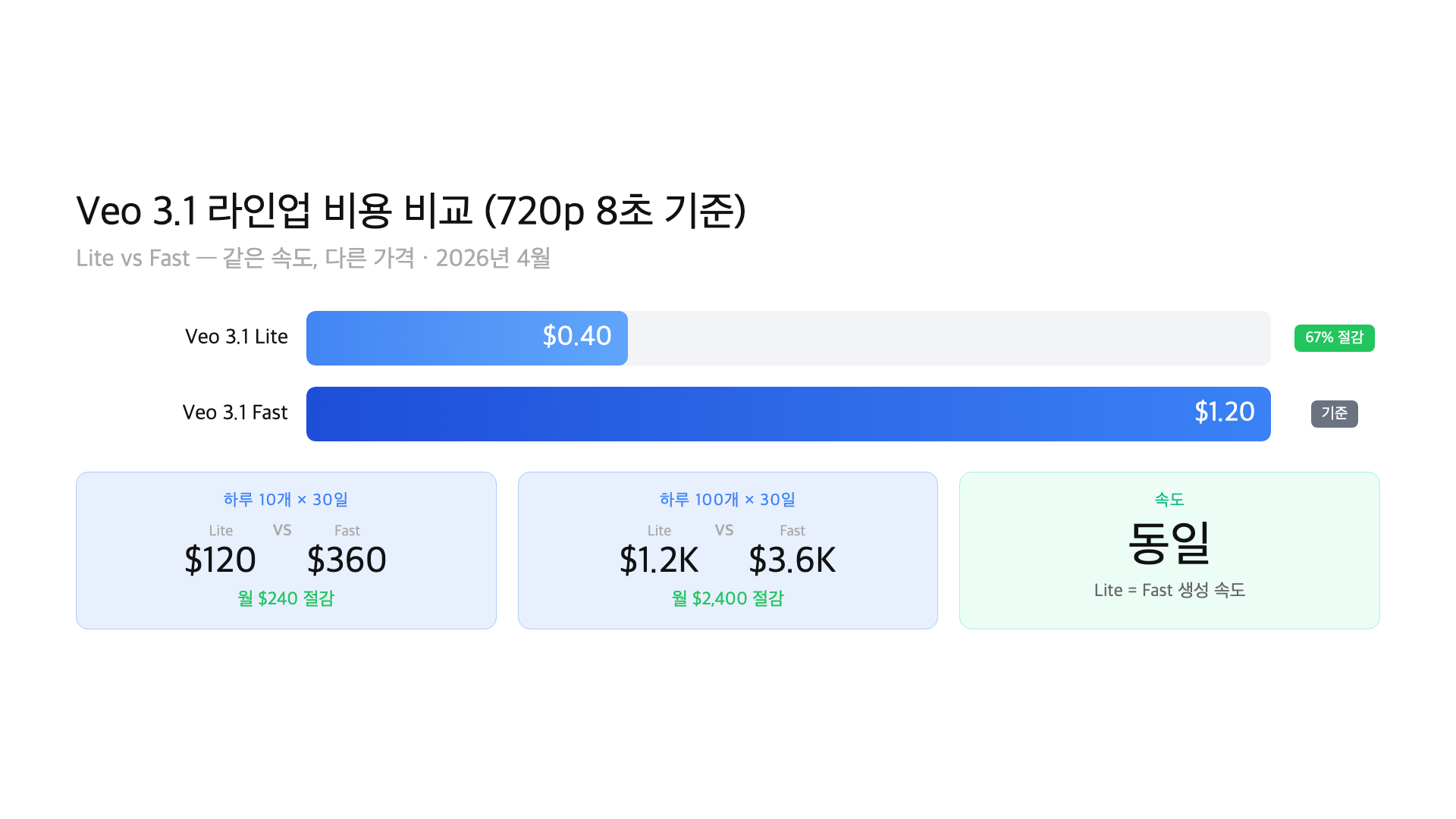Image resolution: width=1456 pixels, height=819 pixels.
Task: Click the 하루 100개 × 30일 card heading
Action: 727,500
